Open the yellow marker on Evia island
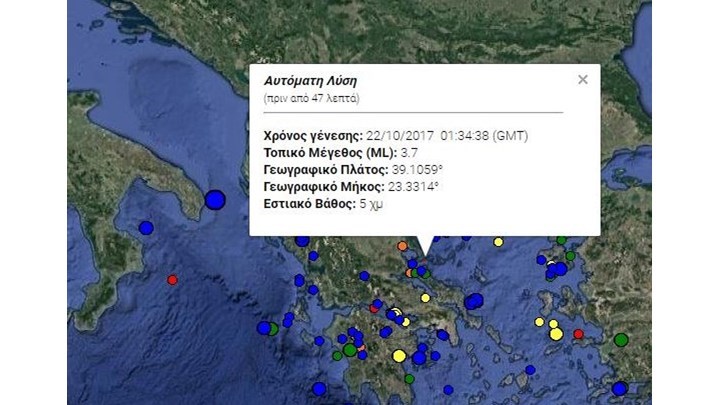The width and height of the screenshot is (720, 405). (x=426, y=298)
